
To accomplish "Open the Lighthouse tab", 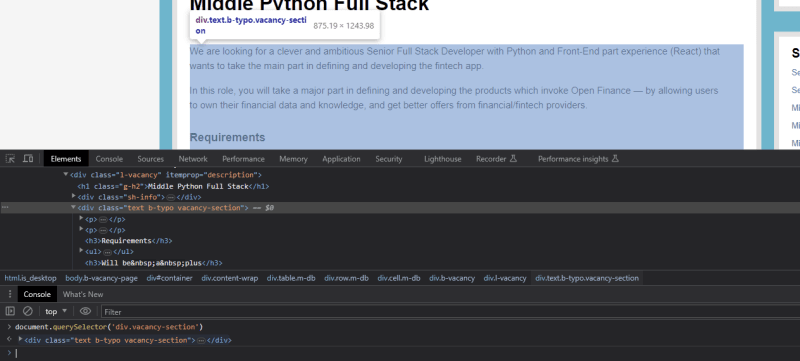I will [442, 159].
